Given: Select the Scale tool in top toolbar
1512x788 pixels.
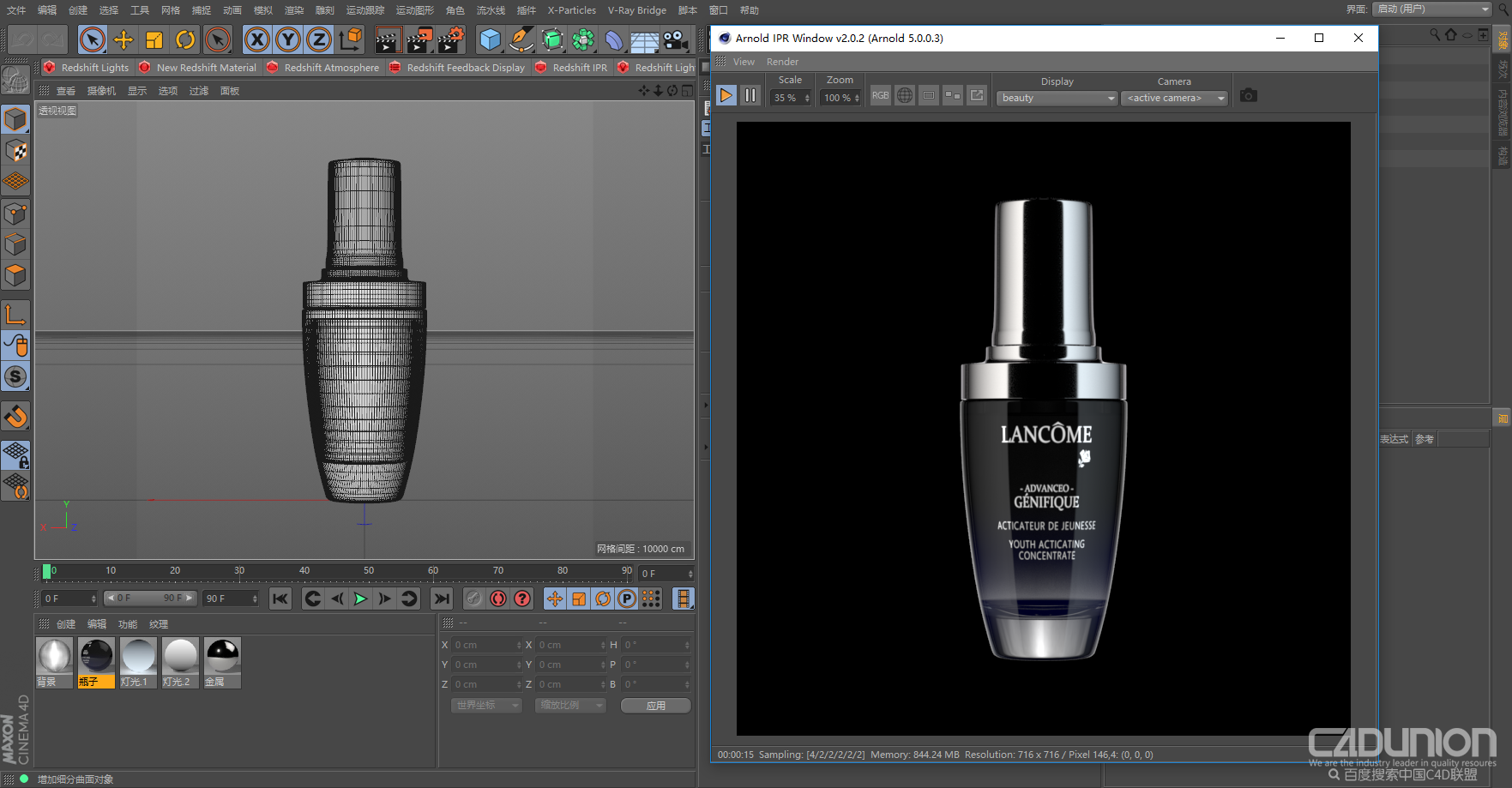Looking at the screenshot, I should [x=154, y=39].
